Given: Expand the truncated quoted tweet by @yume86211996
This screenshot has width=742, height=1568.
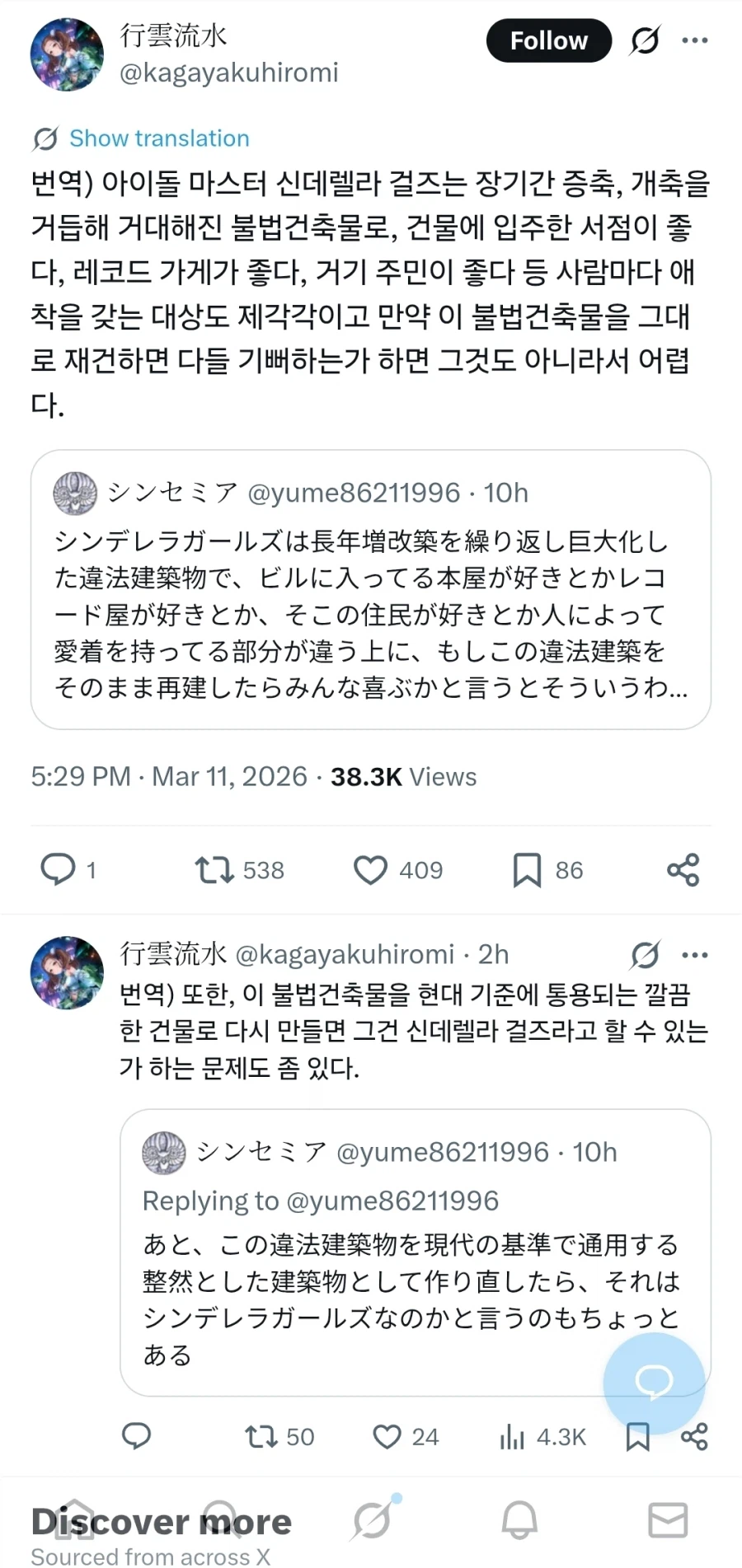Looking at the screenshot, I should [x=371, y=589].
